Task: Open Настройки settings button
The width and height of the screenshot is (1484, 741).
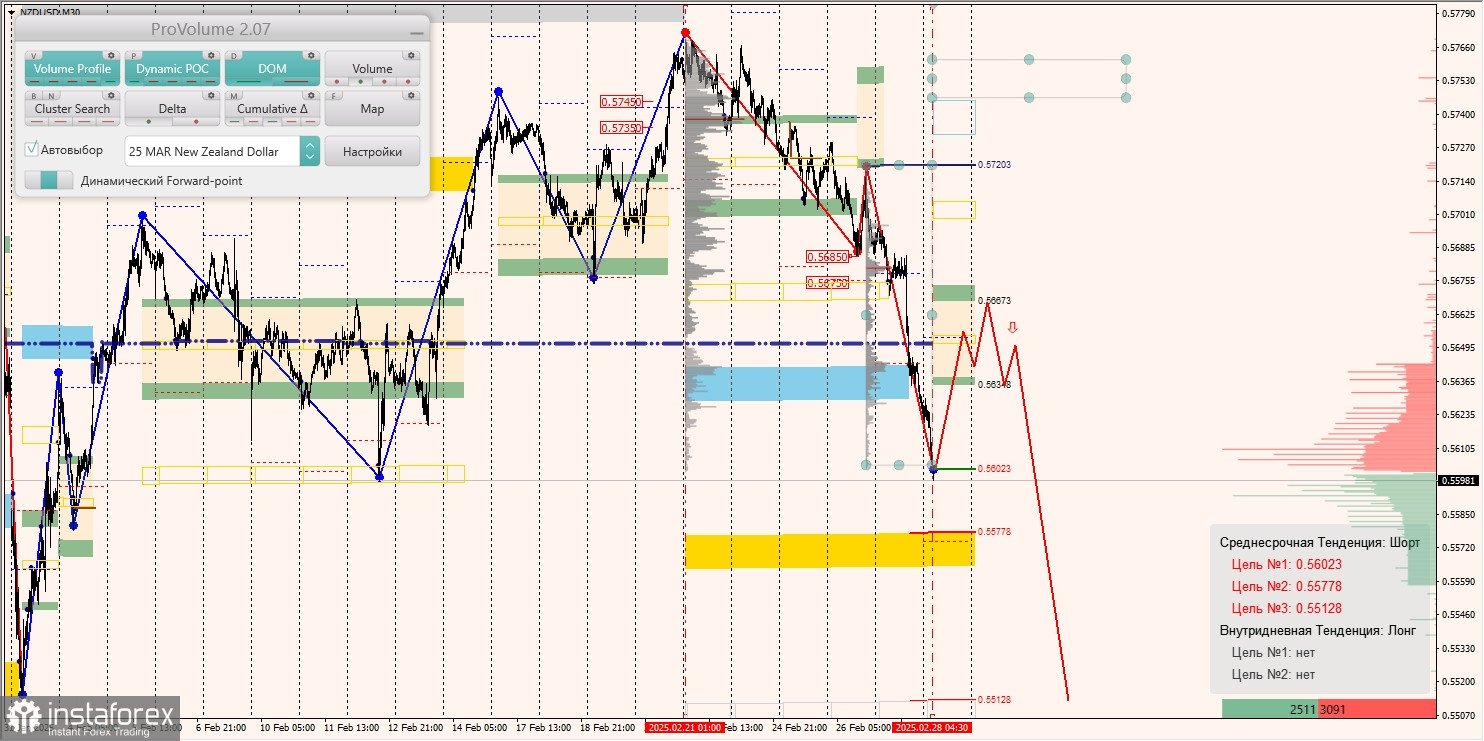Action: 372,151
